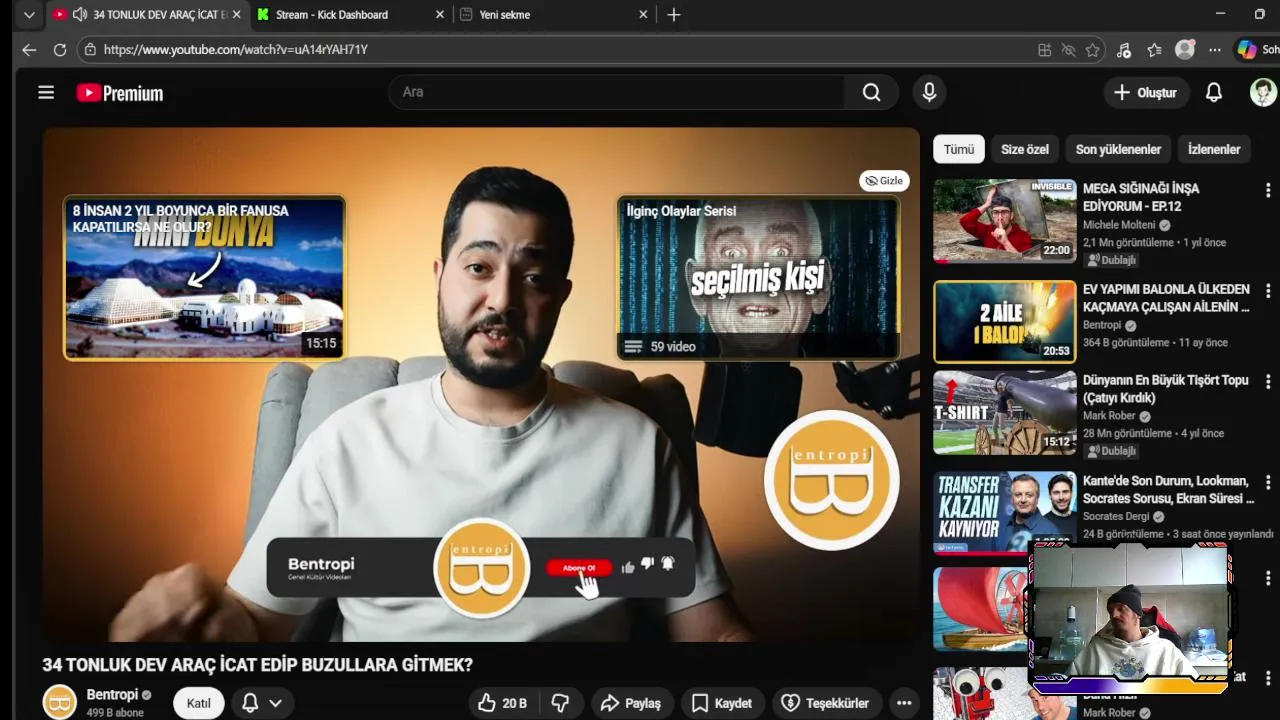
Task: Open Bentropi channel name link
Action: [112, 695]
